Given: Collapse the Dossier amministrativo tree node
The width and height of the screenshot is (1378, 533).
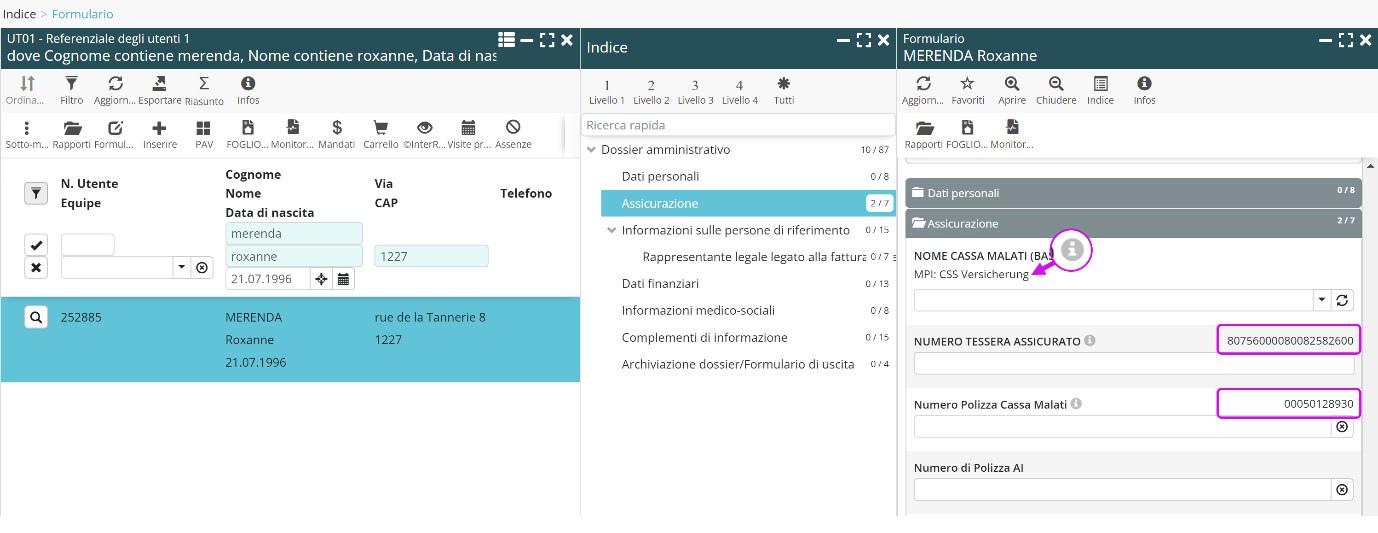Looking at the screenshot, I should point(592,150).
